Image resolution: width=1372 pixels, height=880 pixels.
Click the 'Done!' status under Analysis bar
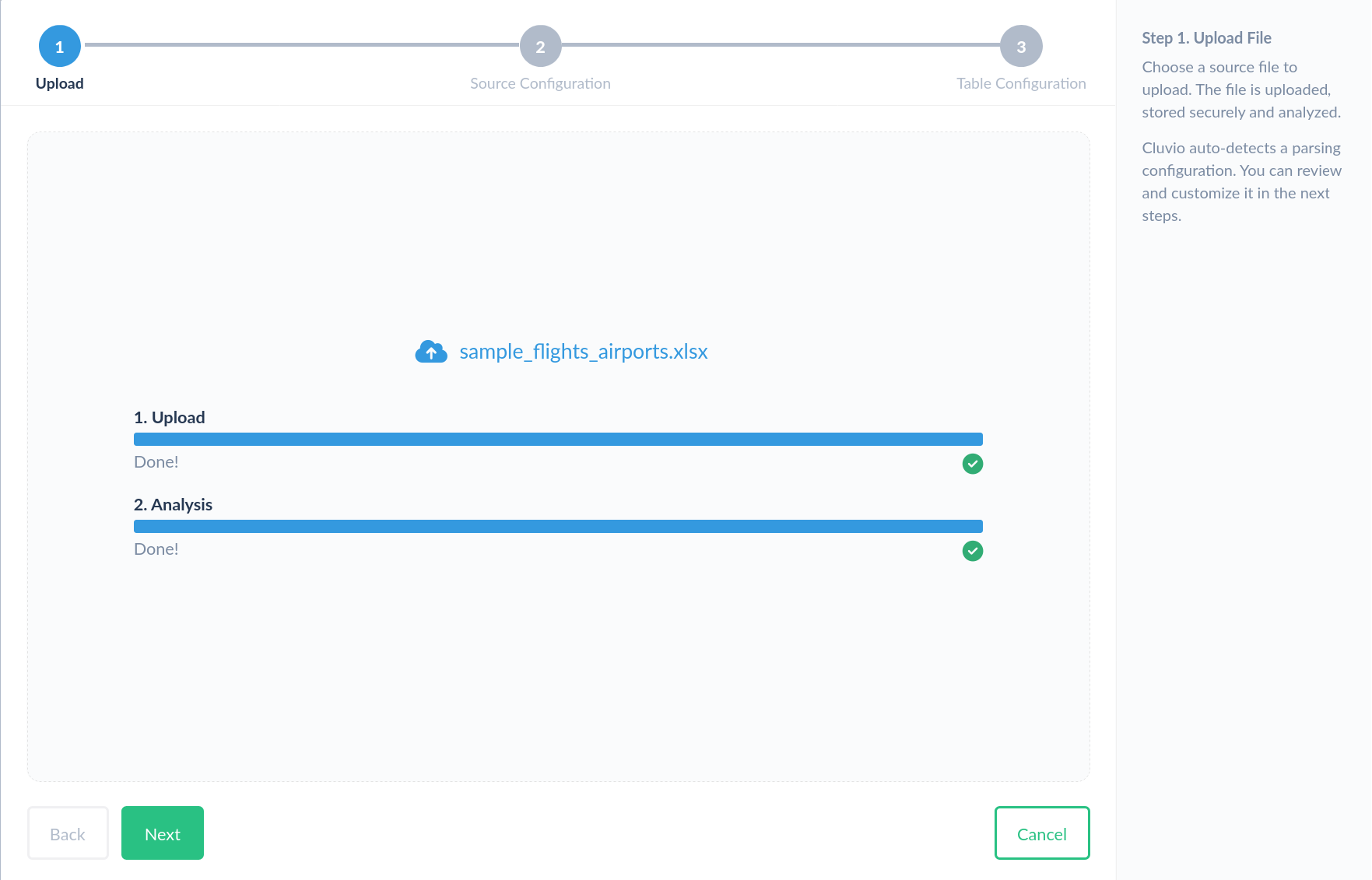pos(156,549)
